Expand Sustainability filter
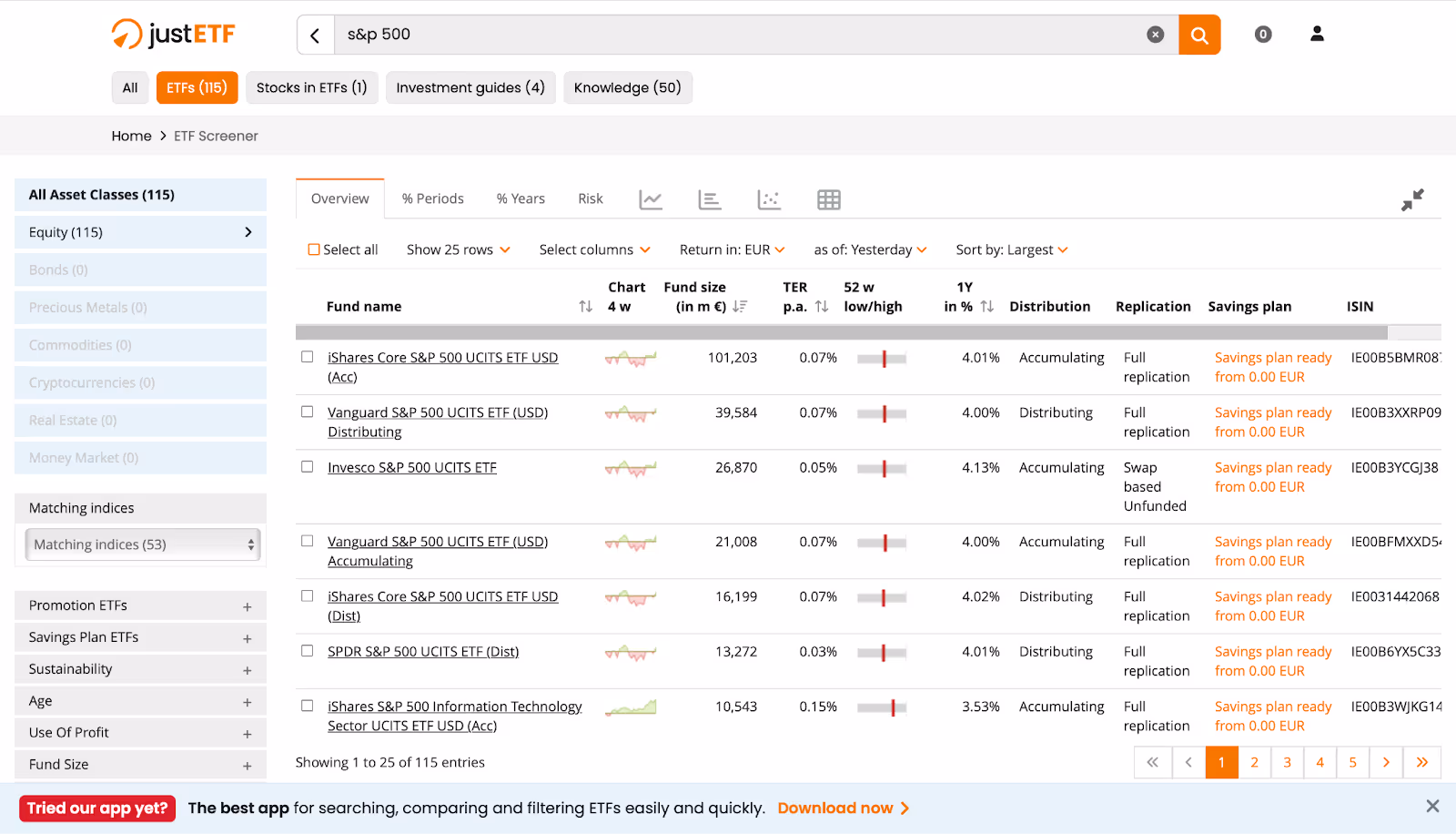This screenshot has width=1456, height=834. point(141,669)
